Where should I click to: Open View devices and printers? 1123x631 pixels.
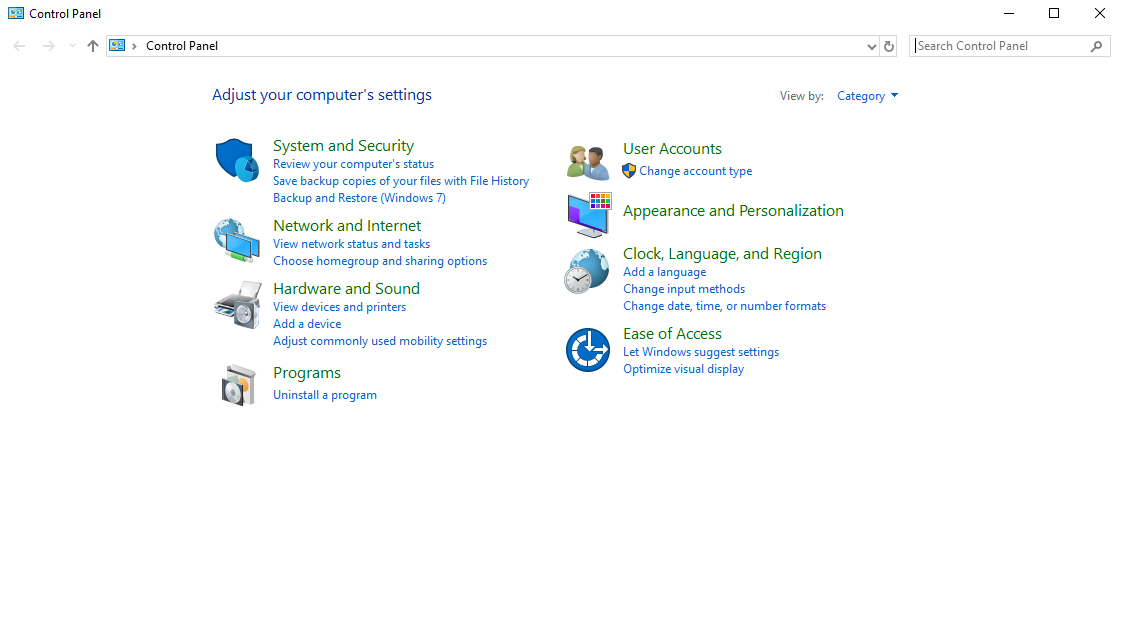(339, 307)
